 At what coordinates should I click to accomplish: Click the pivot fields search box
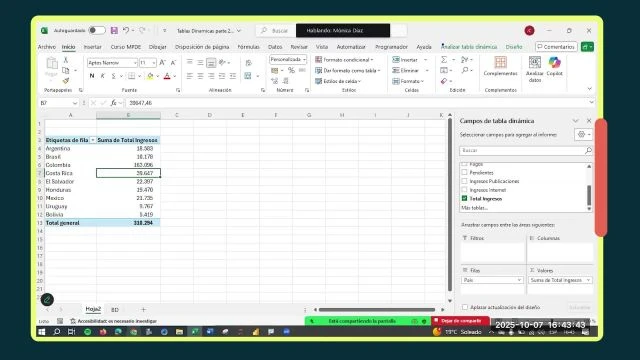[526, 151]
